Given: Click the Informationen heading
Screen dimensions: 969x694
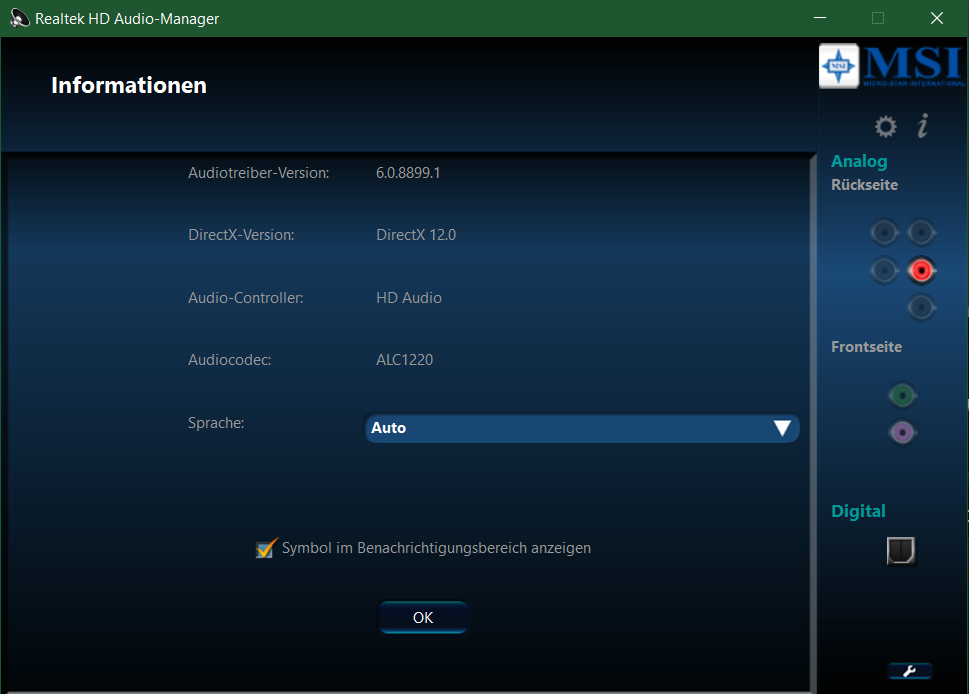Looking at the screenshot, I should click(x=129, y=85).
